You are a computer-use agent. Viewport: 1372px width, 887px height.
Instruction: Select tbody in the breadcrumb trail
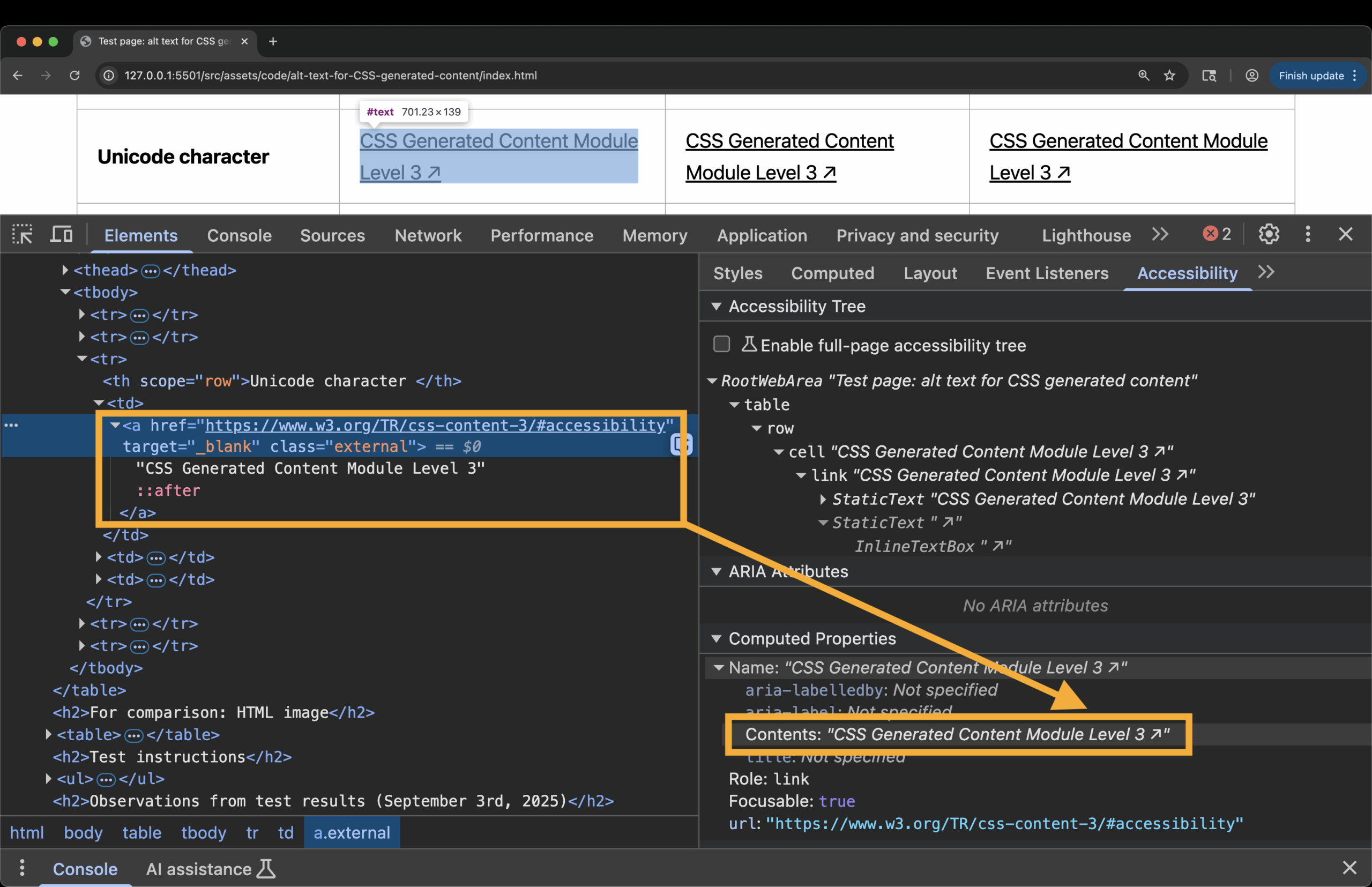(x=203, y=833)
